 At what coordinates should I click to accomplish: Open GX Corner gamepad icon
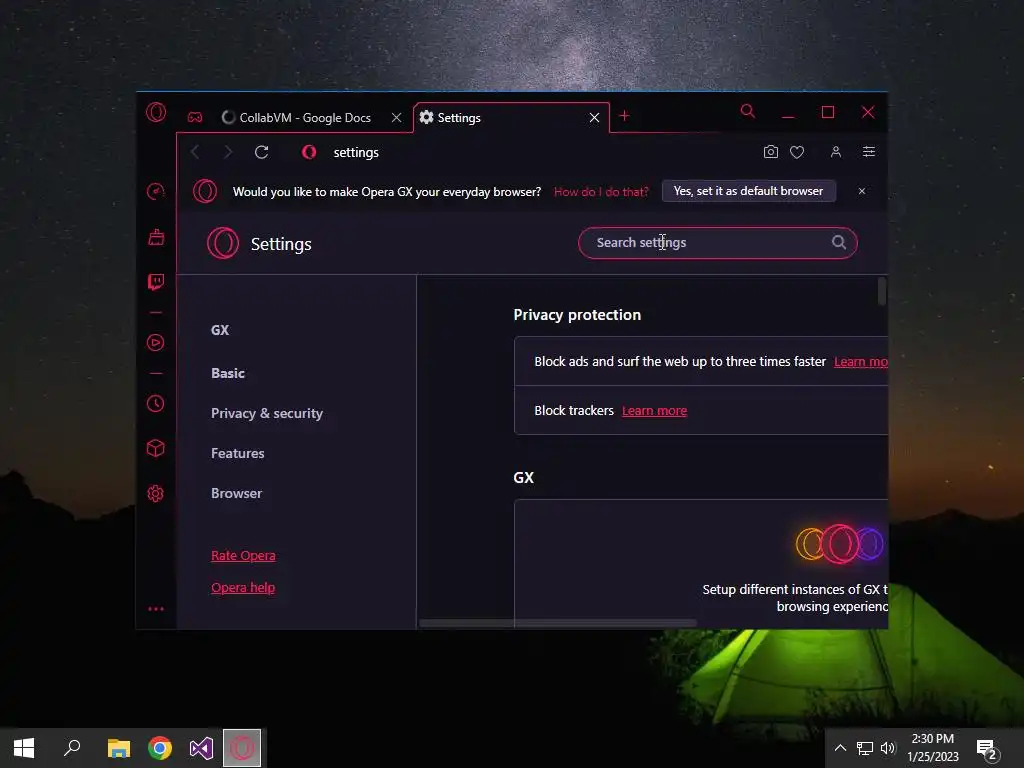[x=195, y=118]
